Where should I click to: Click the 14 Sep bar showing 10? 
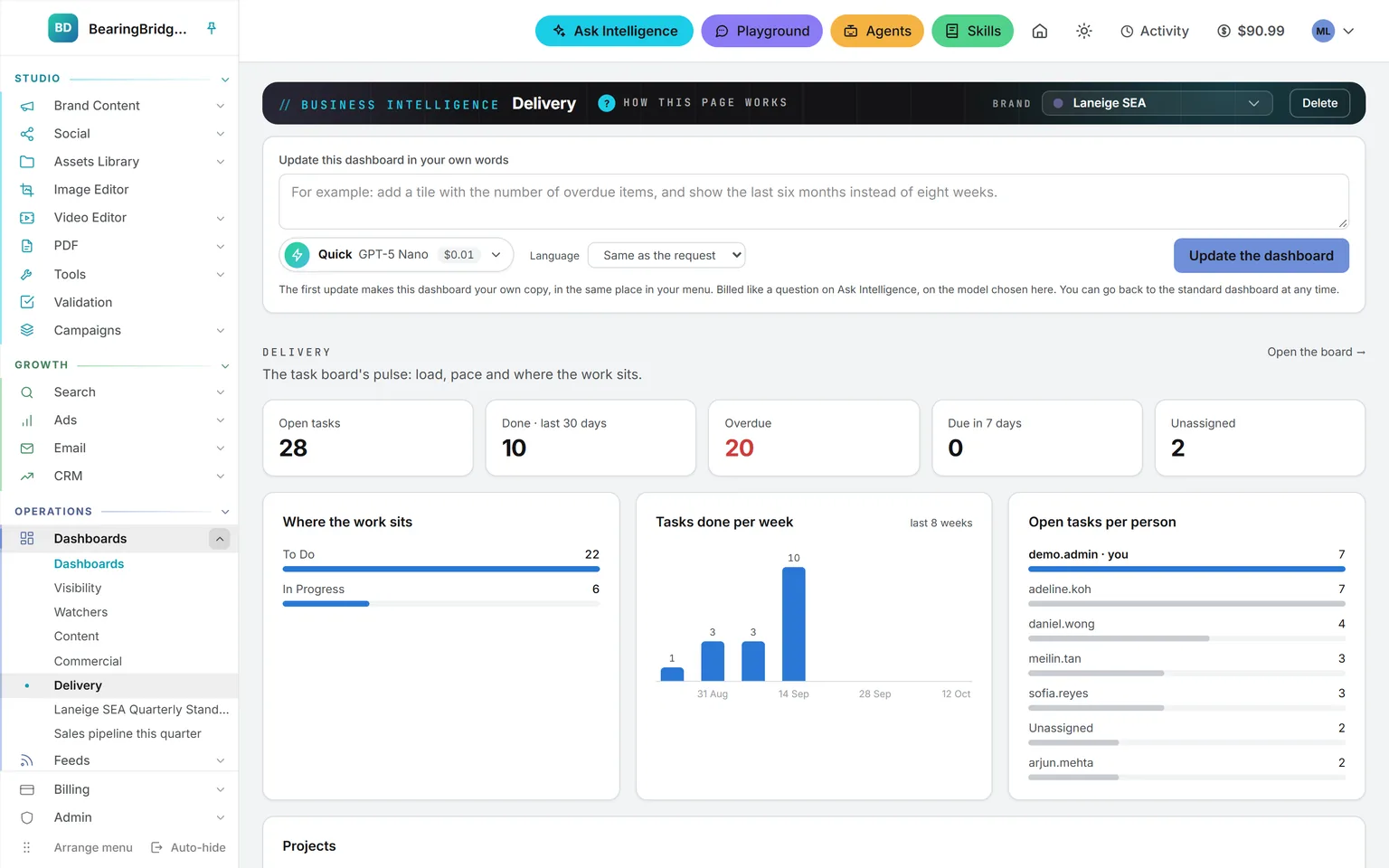click(793, 624)
